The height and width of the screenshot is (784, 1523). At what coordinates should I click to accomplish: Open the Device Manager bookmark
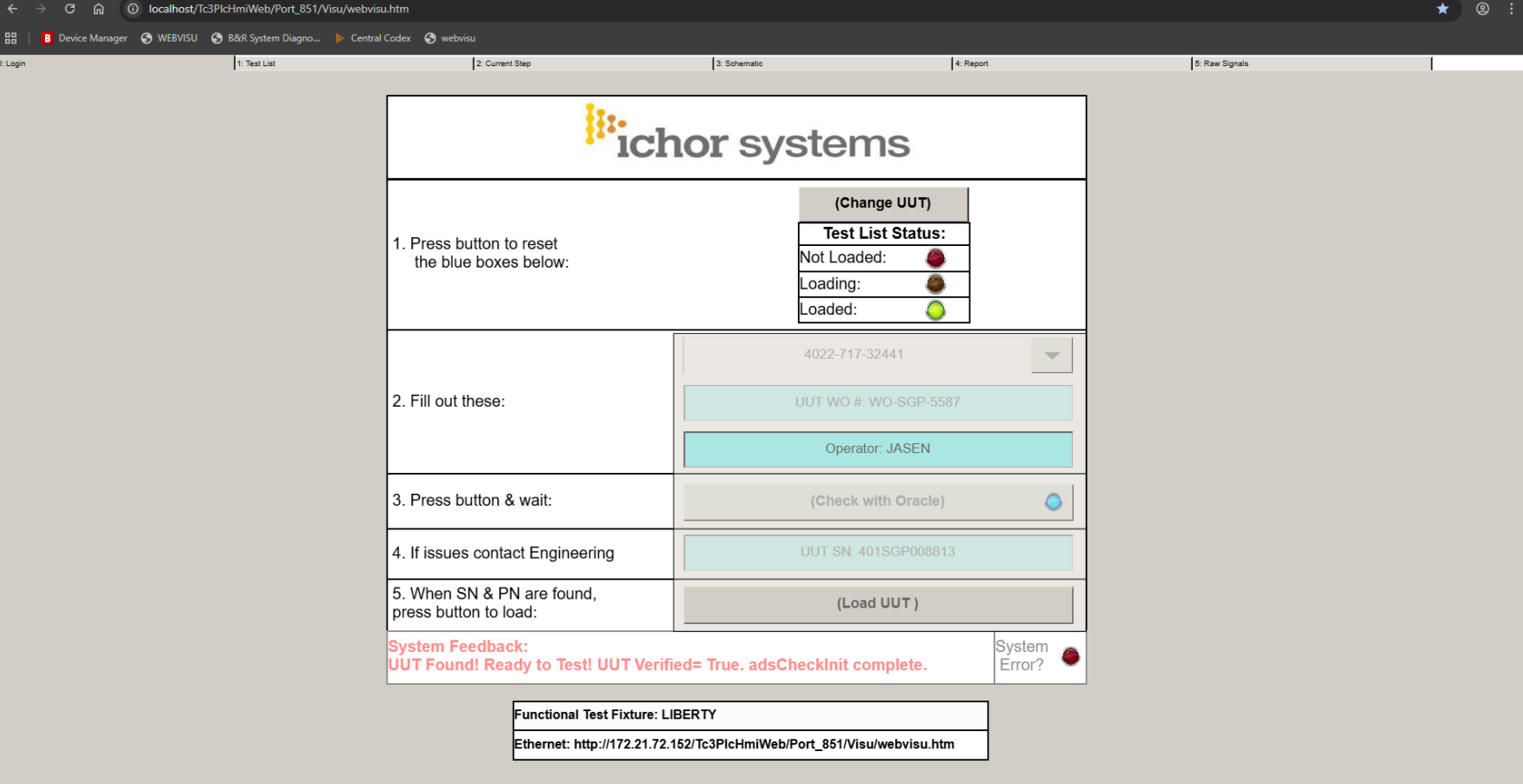[84, 38]
